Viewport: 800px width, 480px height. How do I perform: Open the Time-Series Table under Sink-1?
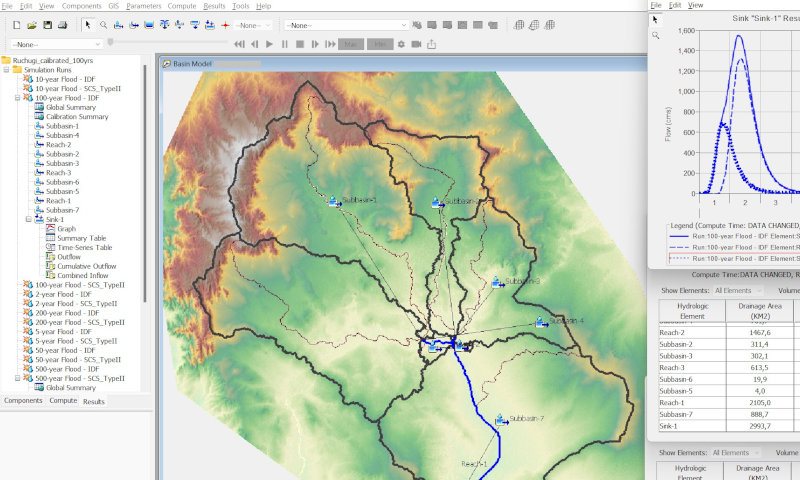84,247
